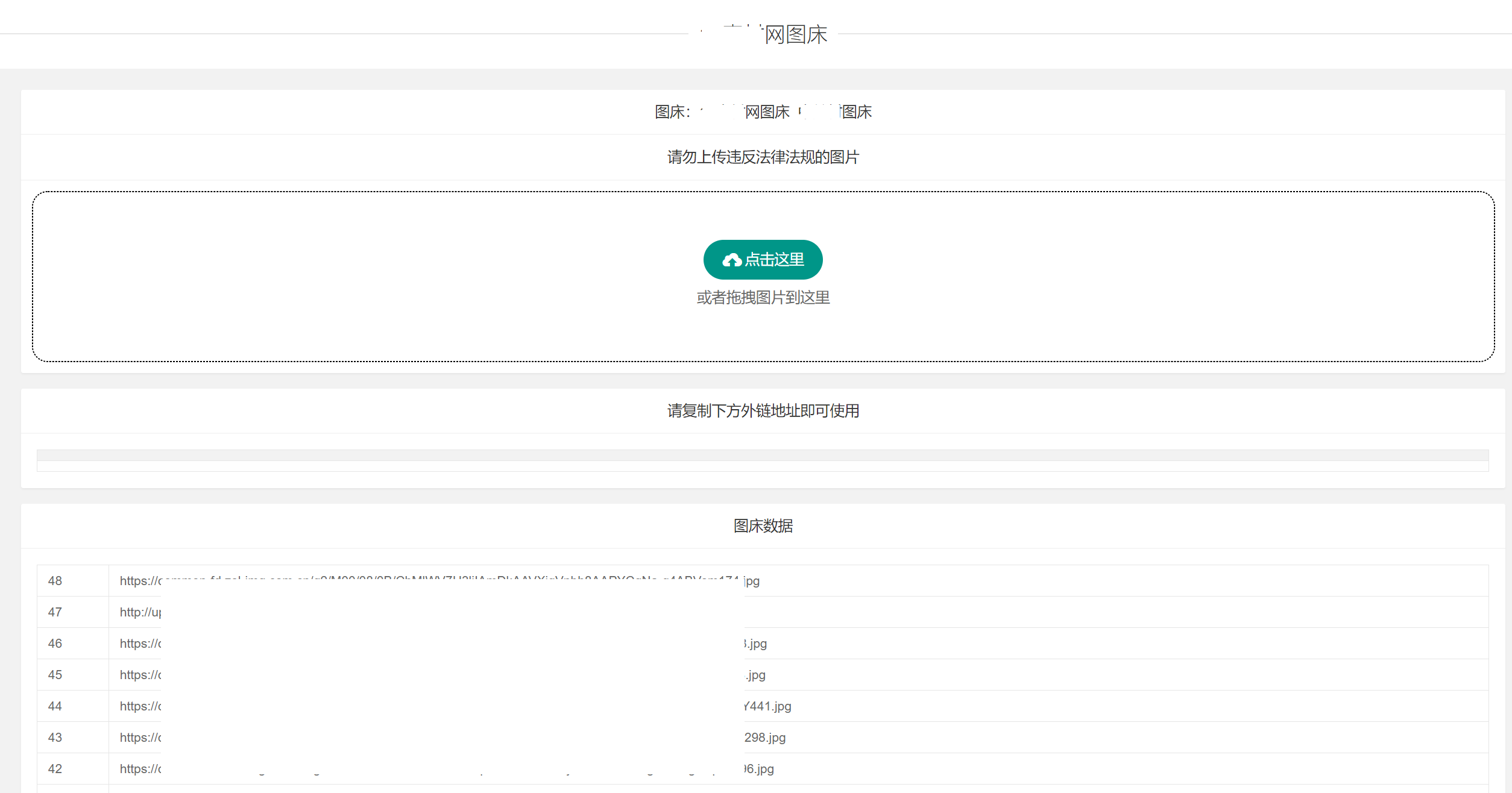Click the 请复制下方外链地址即可使用 heading

click(x=763, y=411)
